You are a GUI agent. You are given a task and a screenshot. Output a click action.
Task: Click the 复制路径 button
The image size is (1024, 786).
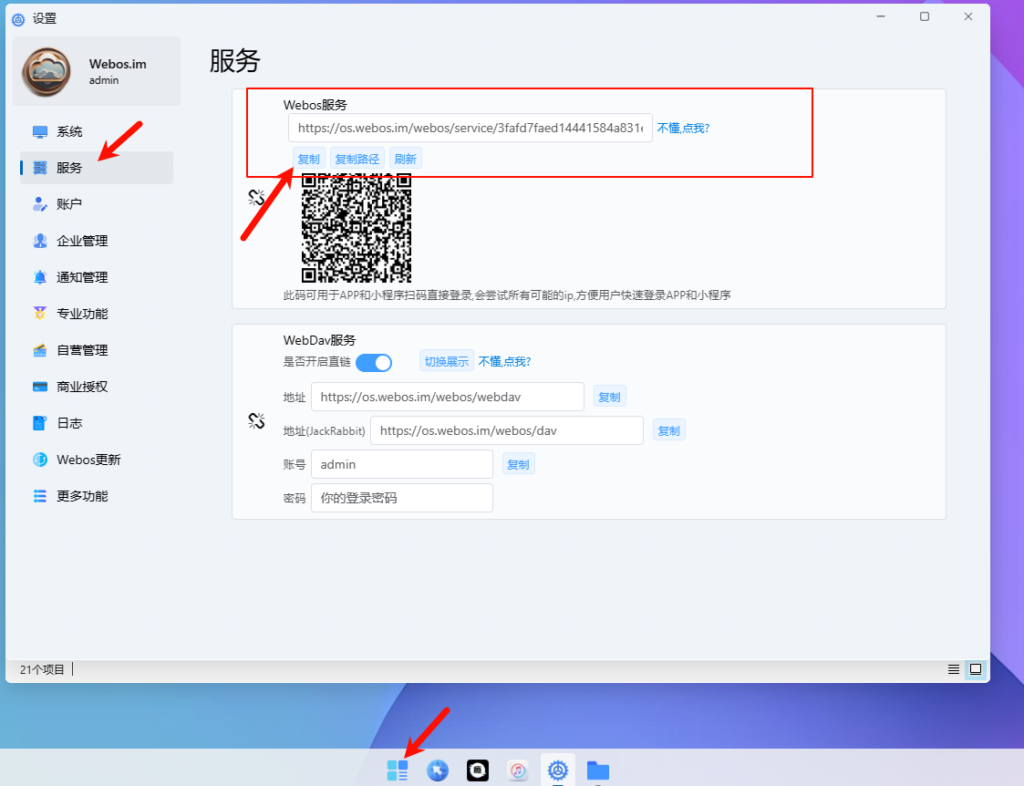coord(357,158)
